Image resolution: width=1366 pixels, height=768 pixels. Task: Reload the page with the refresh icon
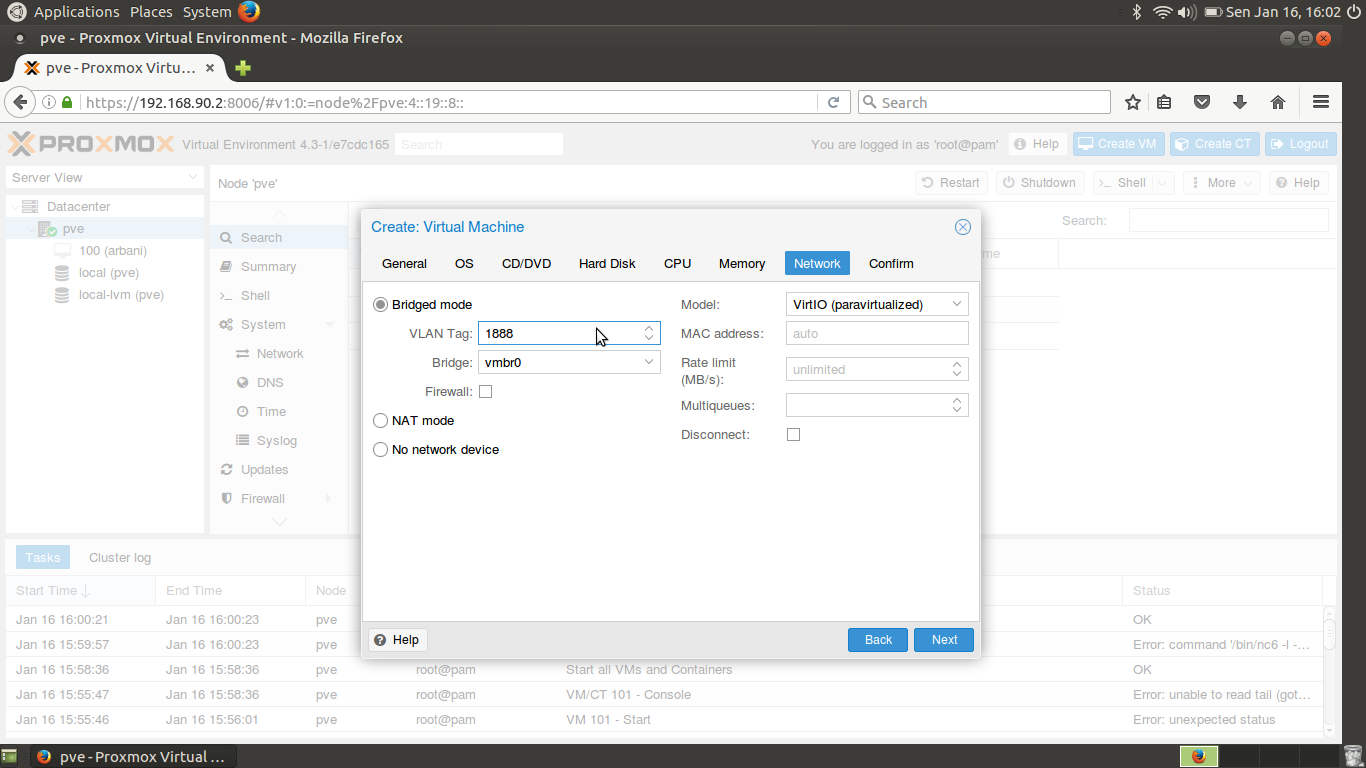tap(833, 102)
